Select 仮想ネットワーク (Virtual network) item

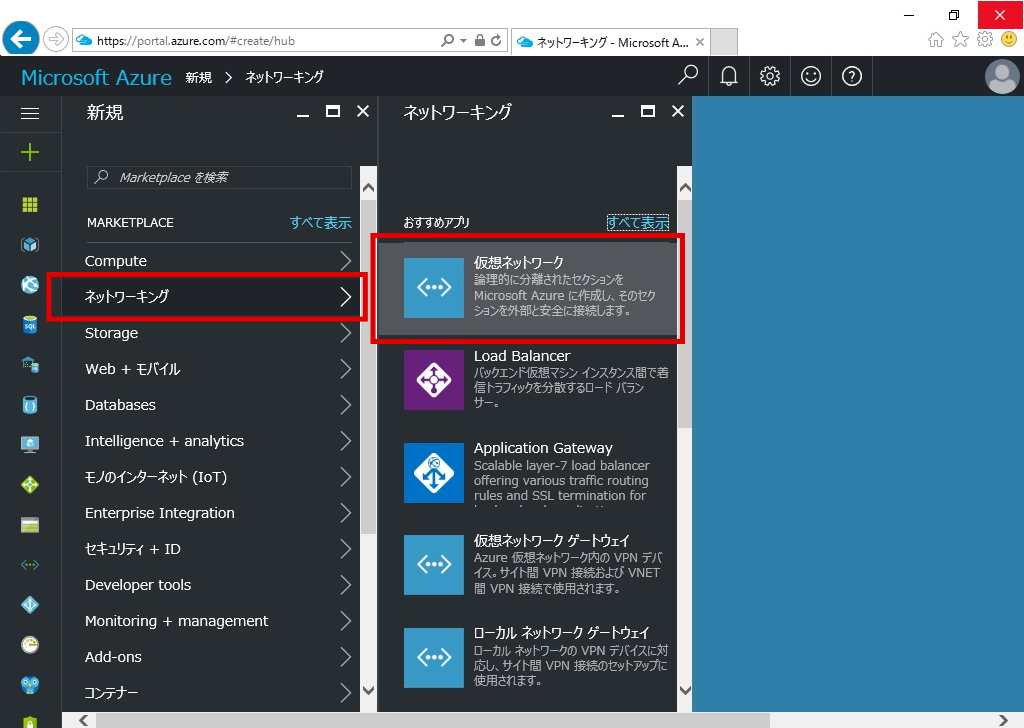(528, 288)
